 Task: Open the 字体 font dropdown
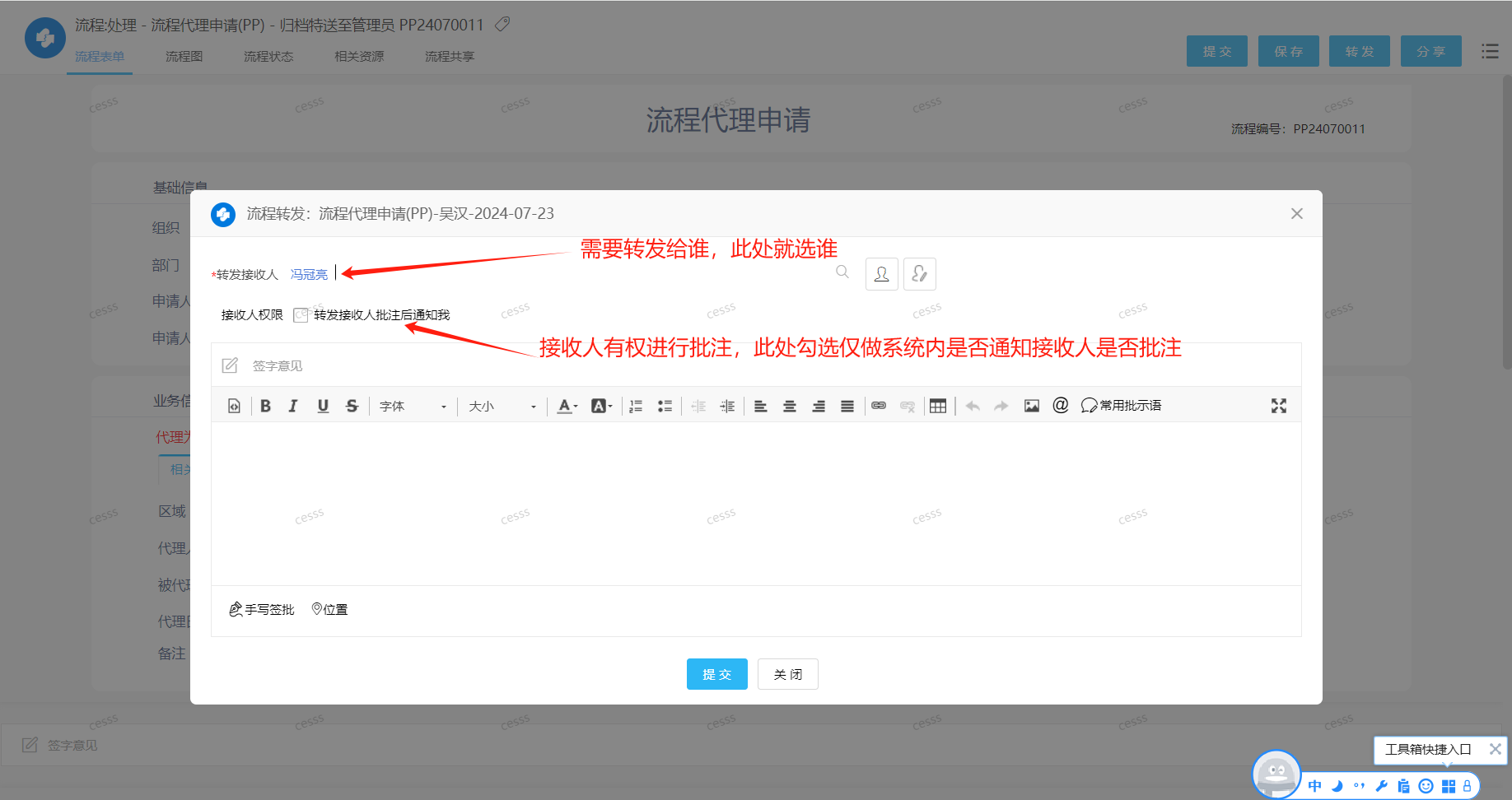[413, 406]
